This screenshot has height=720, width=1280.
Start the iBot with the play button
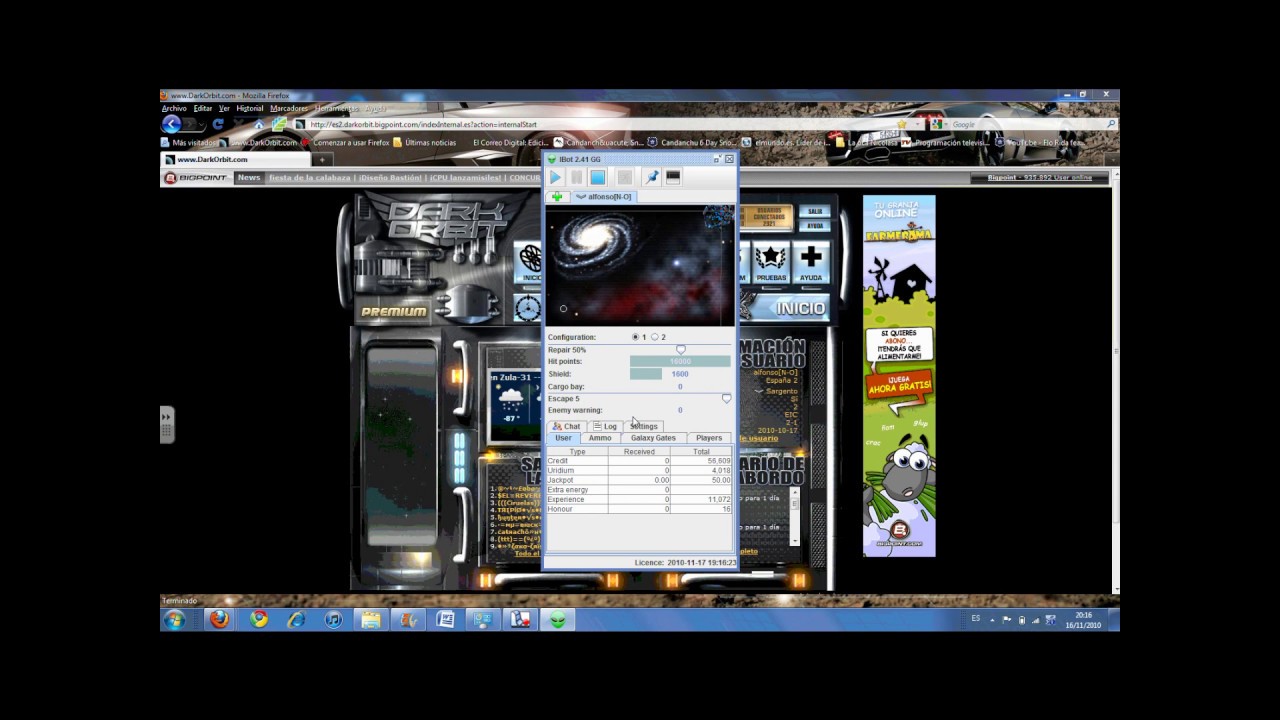555,177
